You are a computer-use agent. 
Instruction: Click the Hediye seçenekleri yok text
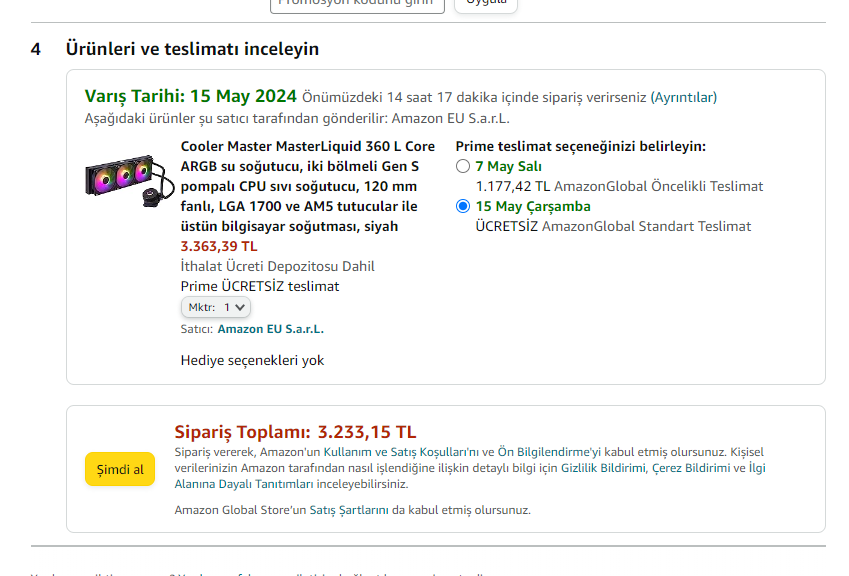(252, 361)
